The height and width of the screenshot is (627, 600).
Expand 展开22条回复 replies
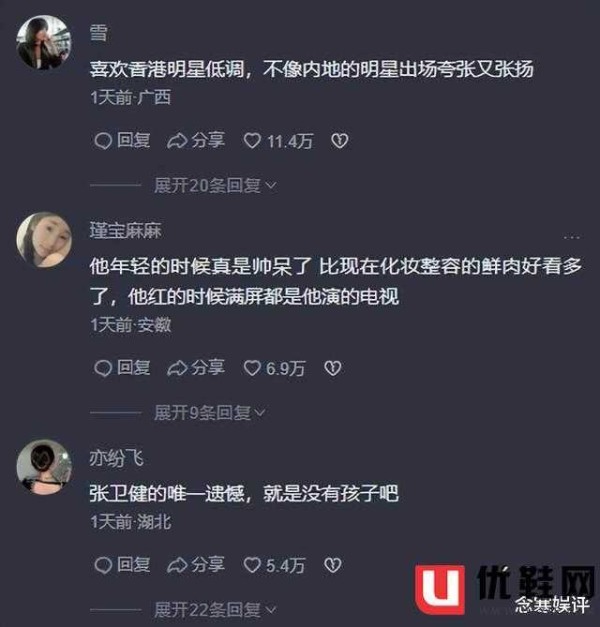(x=215, y=610)
